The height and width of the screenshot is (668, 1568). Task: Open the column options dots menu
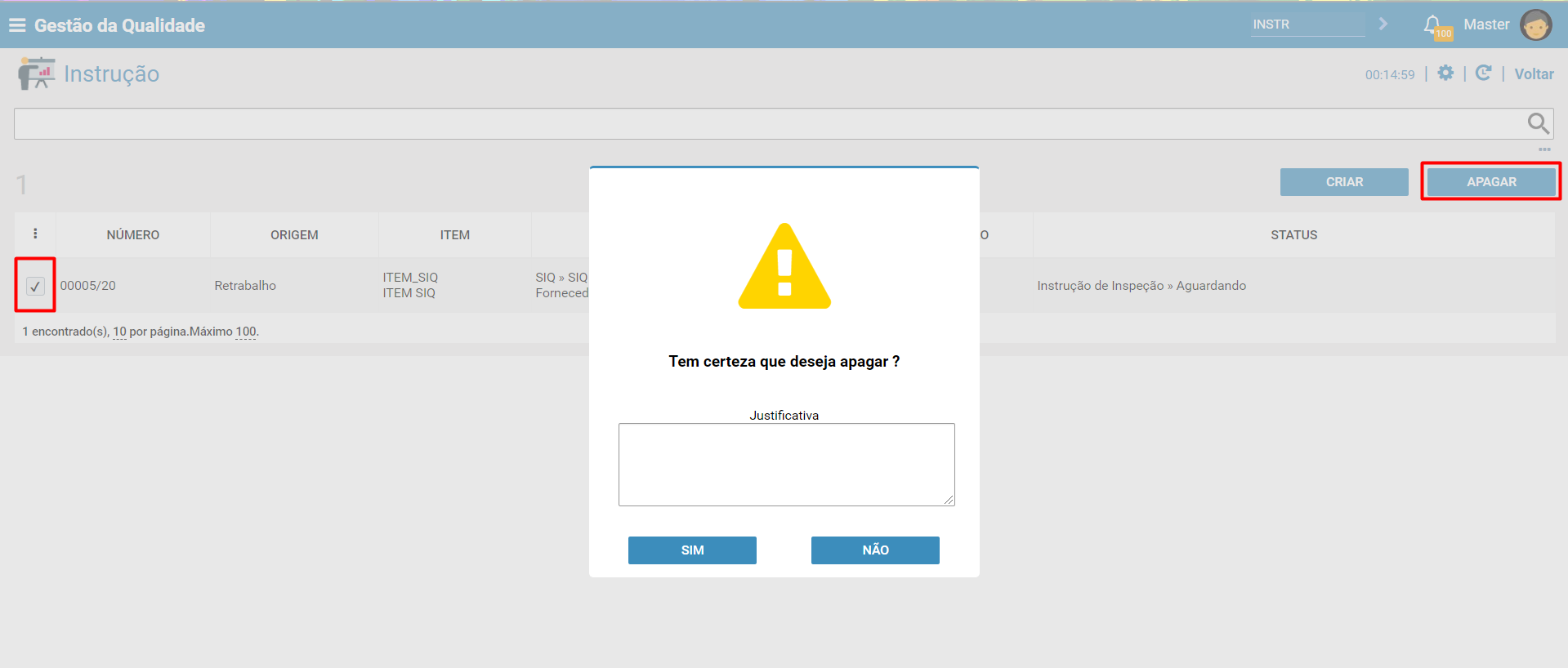[x=35, y=234]
